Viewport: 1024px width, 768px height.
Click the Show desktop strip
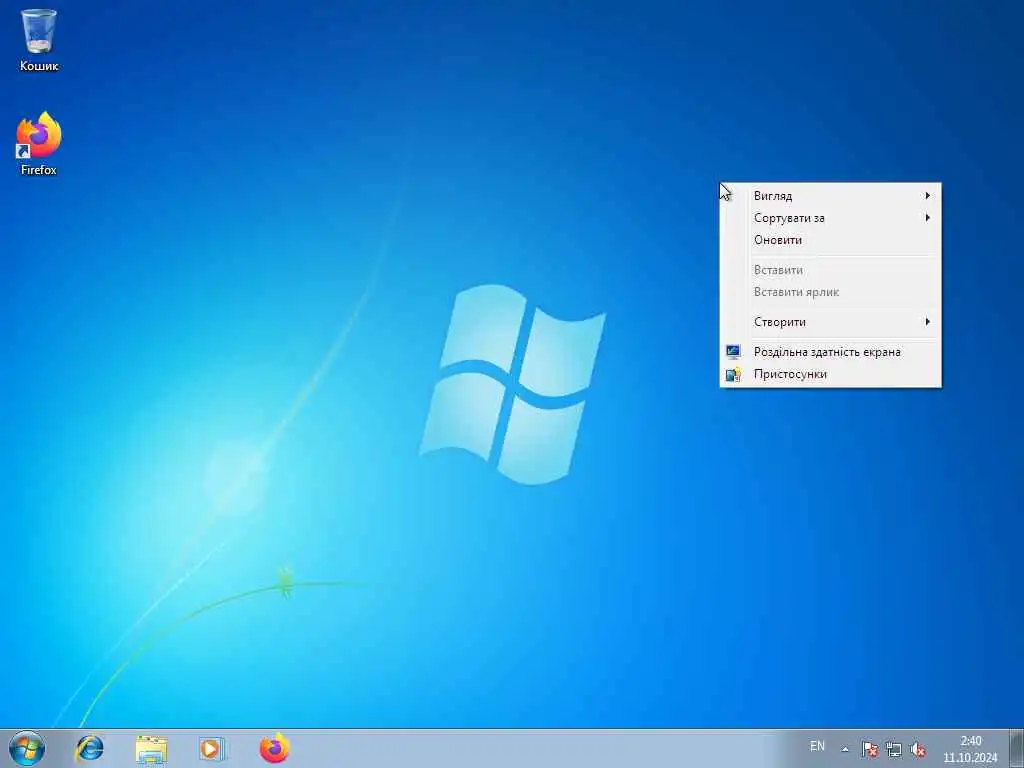[x=1016, y=749]
